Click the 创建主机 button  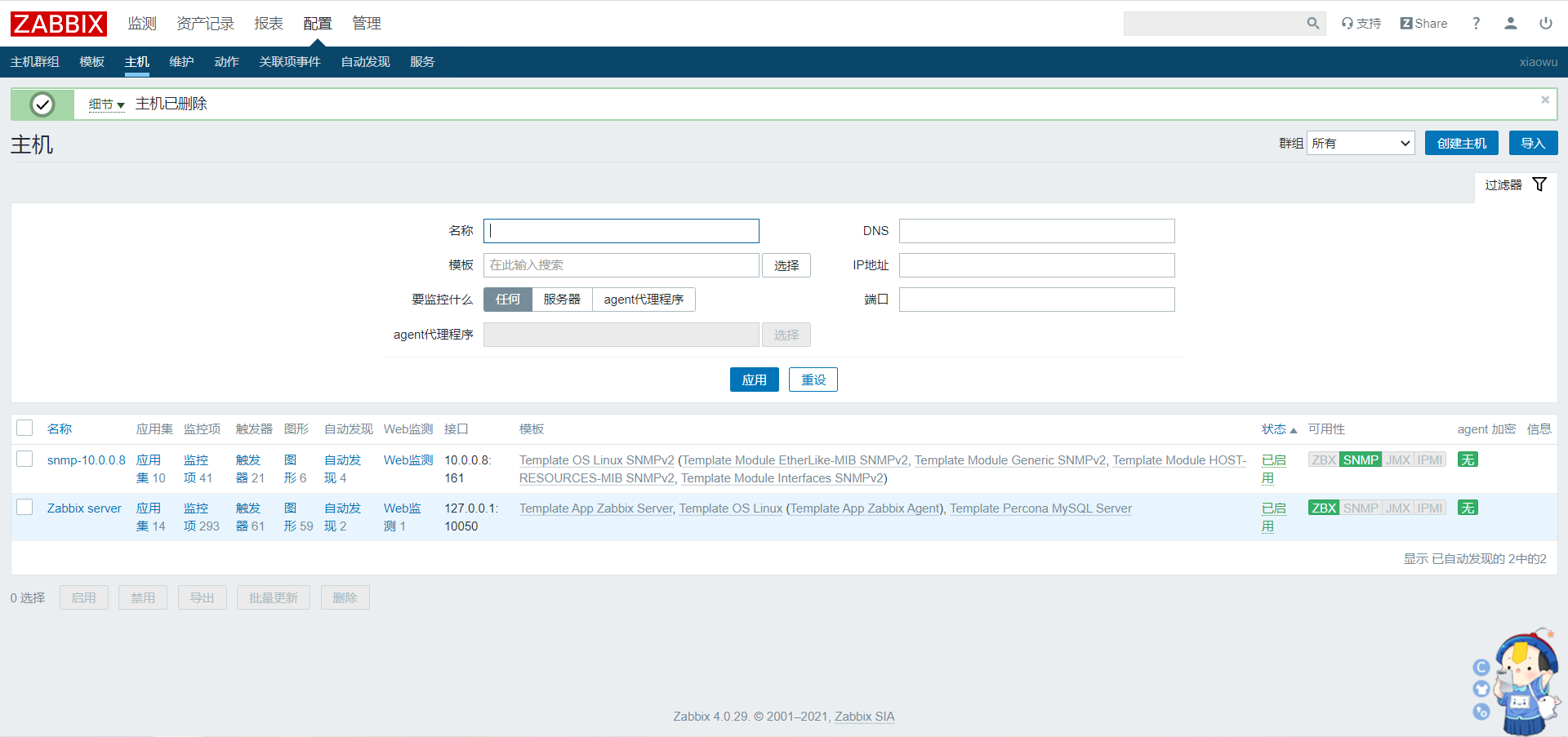(1461, 144)
